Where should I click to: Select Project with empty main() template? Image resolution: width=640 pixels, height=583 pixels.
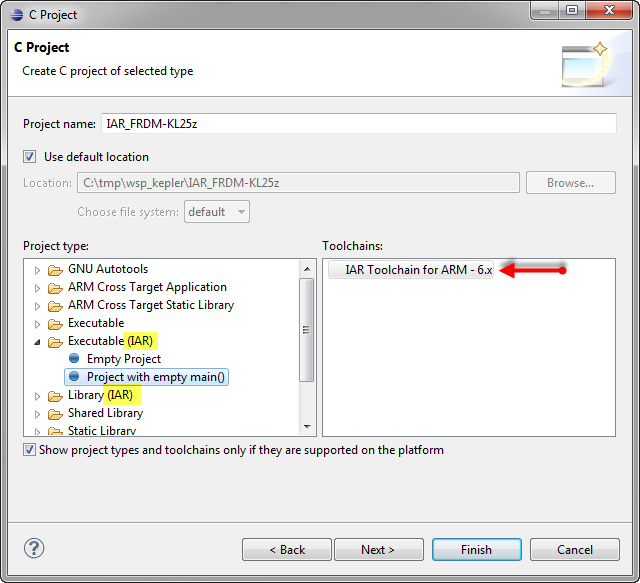(x=157, y=377)
